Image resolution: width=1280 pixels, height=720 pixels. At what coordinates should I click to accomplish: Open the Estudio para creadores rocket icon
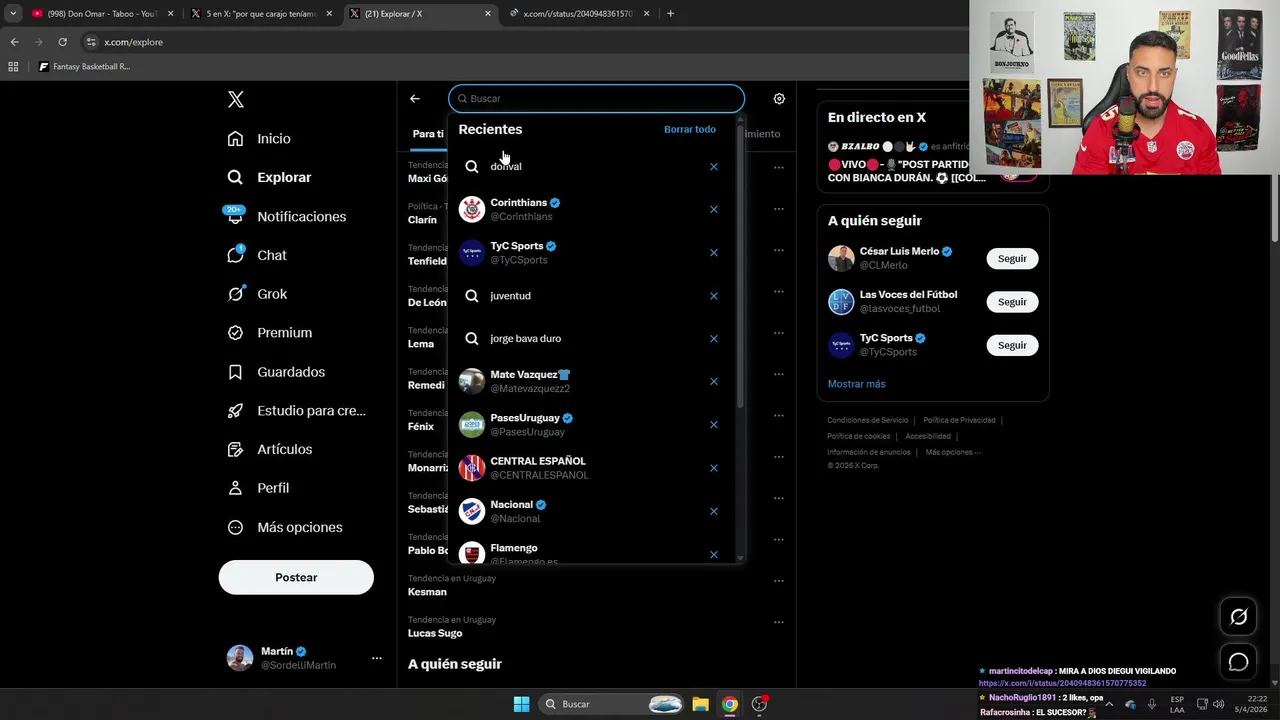(235, 410)
